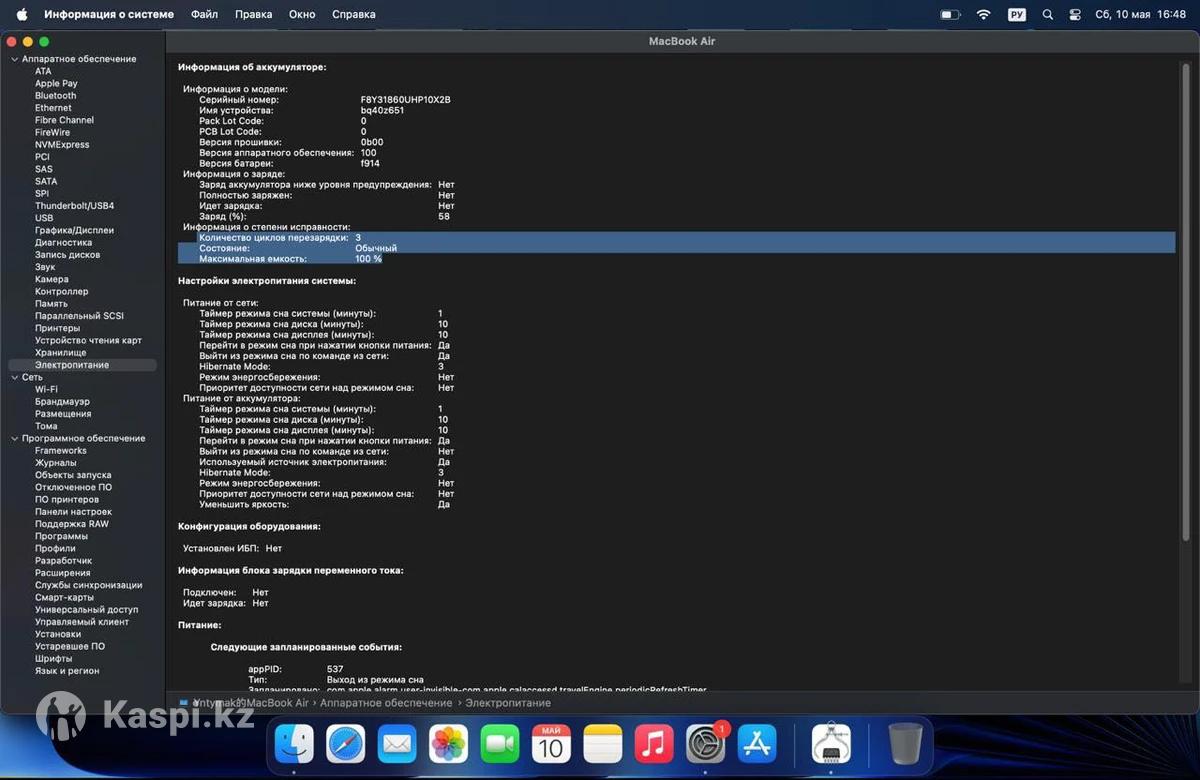Open Calendar showing May 10 in Dock
Image resolution: width=1200 pixels, height=780 pixels.
(x=551, y=744)
